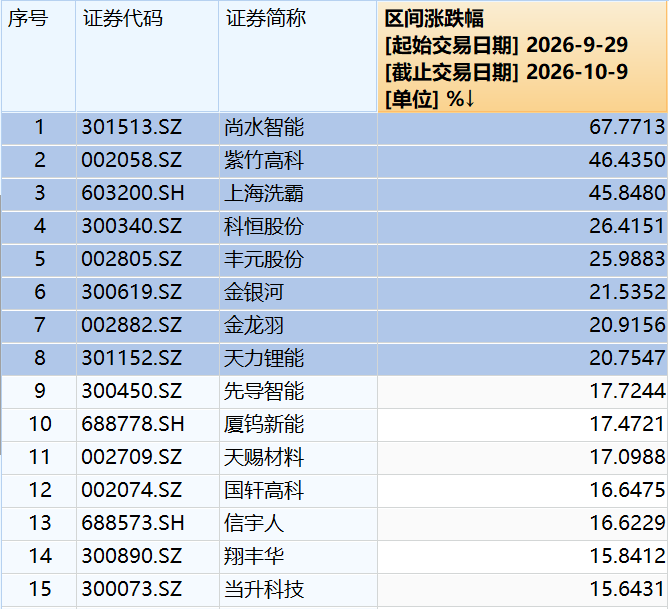Click row number 13 in 序号 column
669x609 pixels.
point(40,523)
